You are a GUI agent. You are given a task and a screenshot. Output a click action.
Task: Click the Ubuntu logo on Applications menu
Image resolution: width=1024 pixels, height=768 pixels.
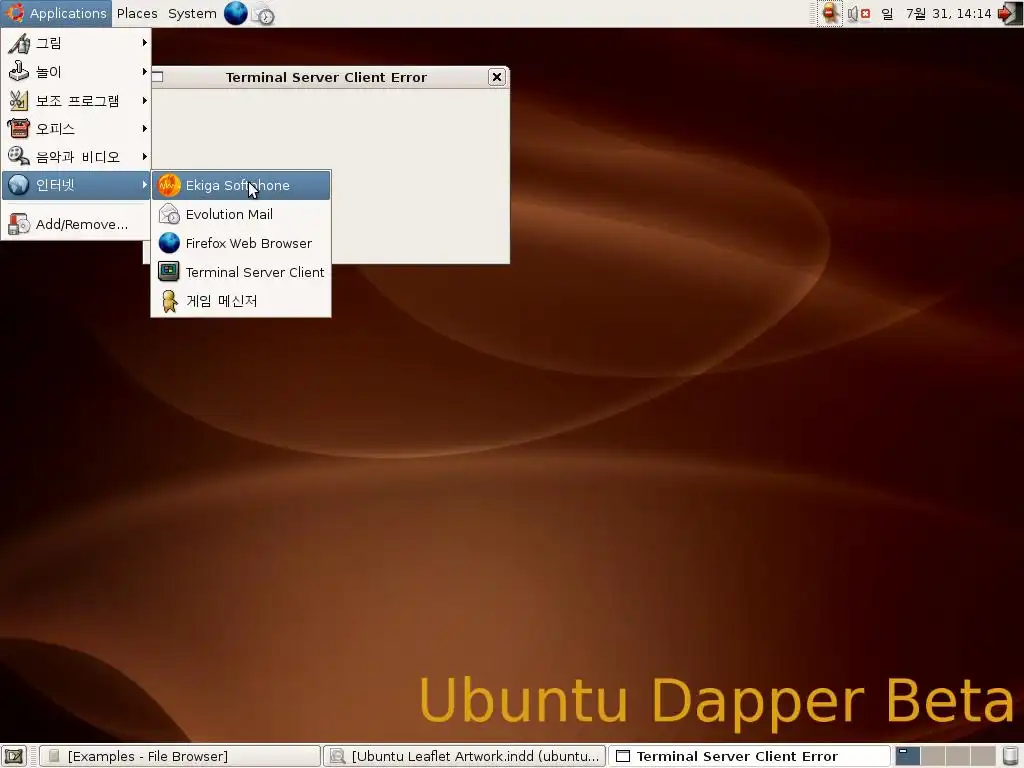(x=14, y=13)
